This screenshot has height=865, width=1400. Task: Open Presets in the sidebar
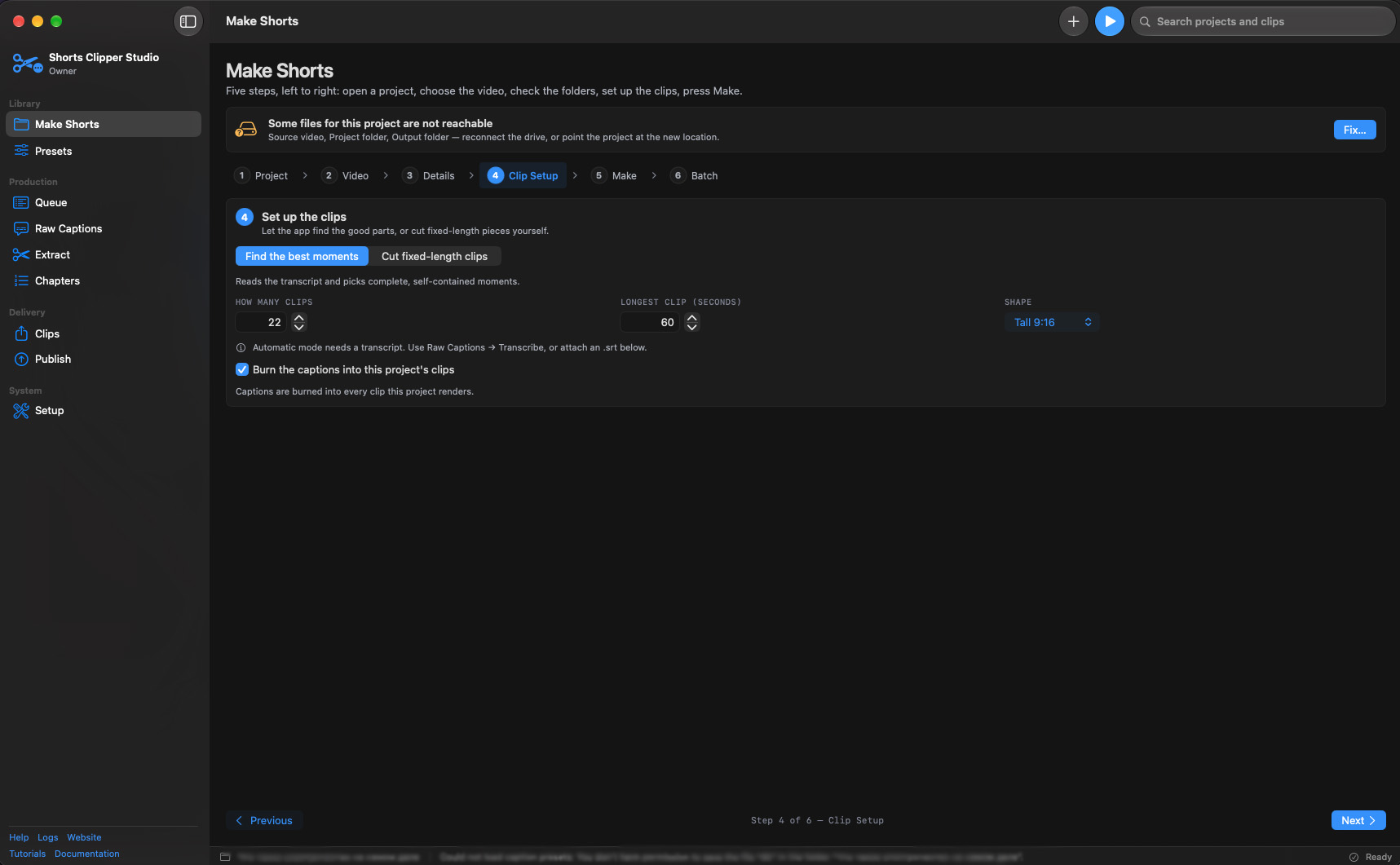104,151
